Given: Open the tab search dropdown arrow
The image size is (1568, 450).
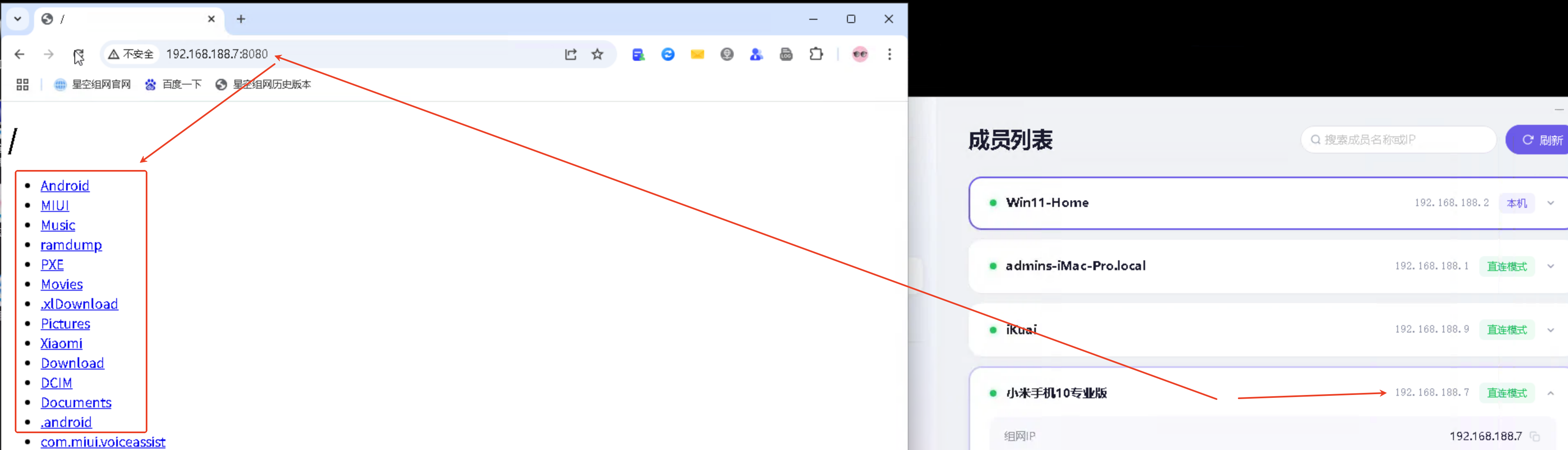Looking at the screenshot, I should tap(18, 19).
